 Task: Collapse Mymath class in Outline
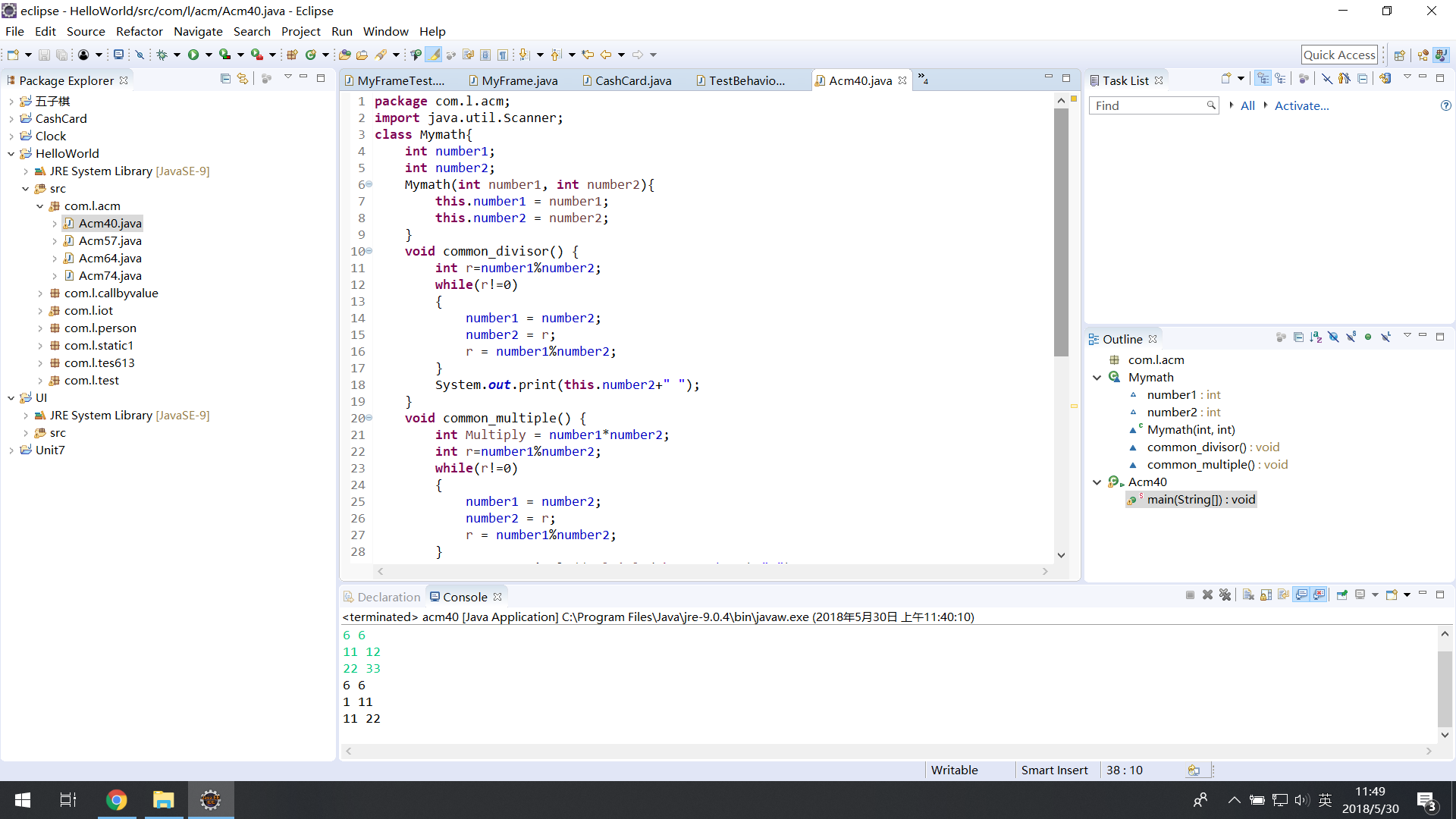pyautogui.click(x=1097, y=378)
